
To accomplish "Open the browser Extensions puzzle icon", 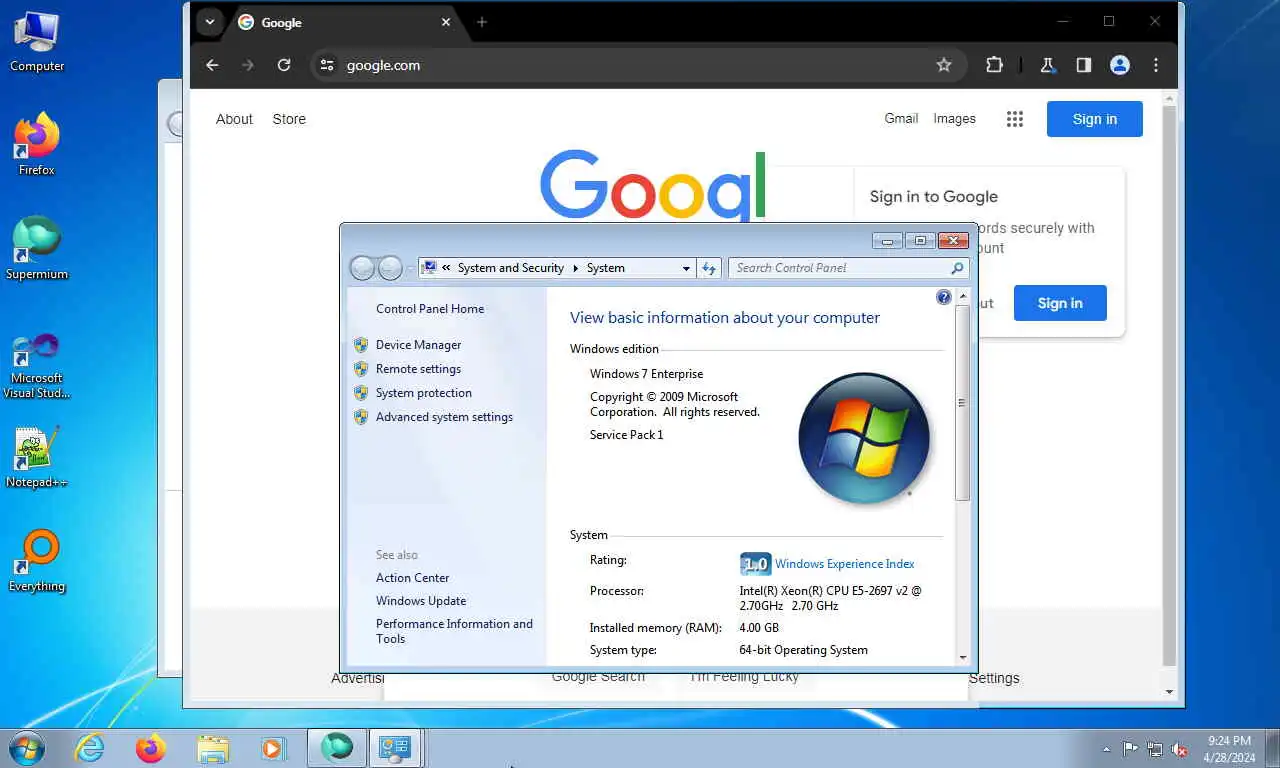I will point(994,65).
